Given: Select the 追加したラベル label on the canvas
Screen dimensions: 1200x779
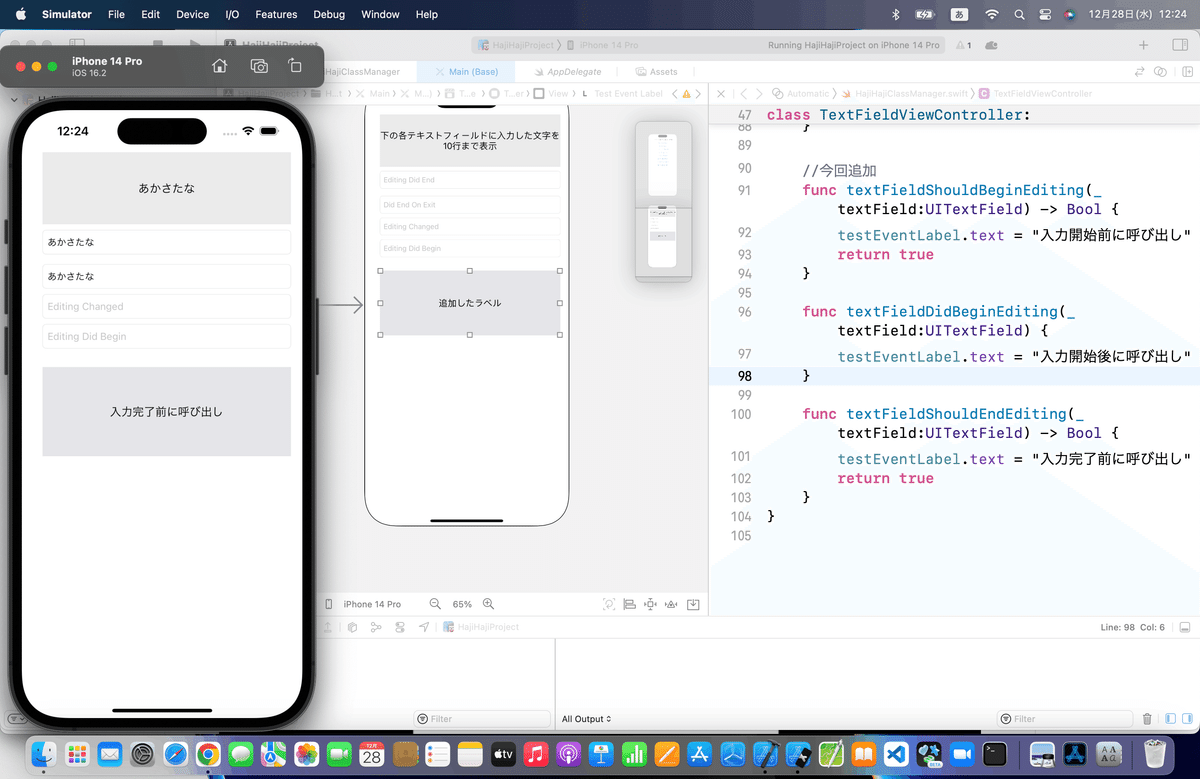Looking at the screenshot, I should pyautogui.click(x=470, y=303).
